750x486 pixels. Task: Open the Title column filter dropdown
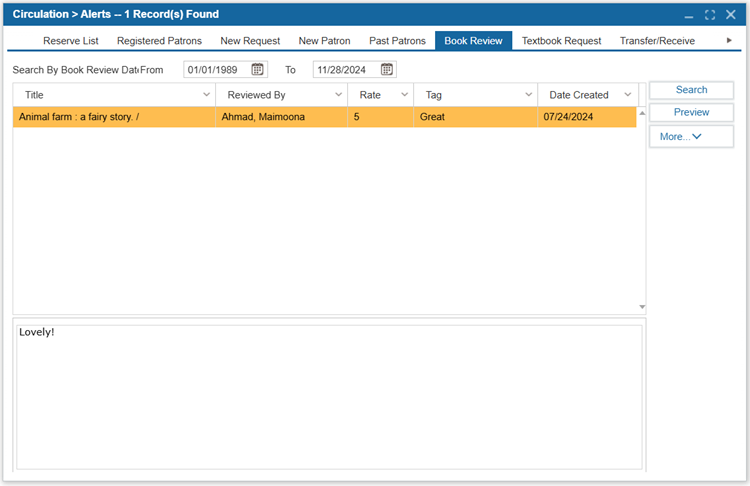click(207, 94)
